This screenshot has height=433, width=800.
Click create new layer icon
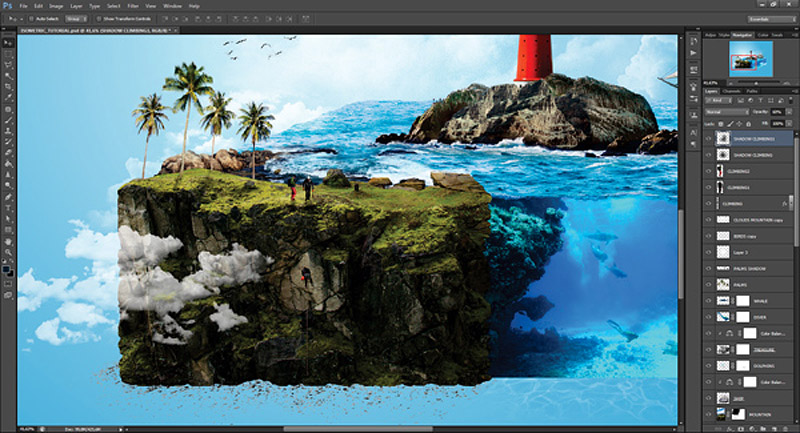[774, 428]
